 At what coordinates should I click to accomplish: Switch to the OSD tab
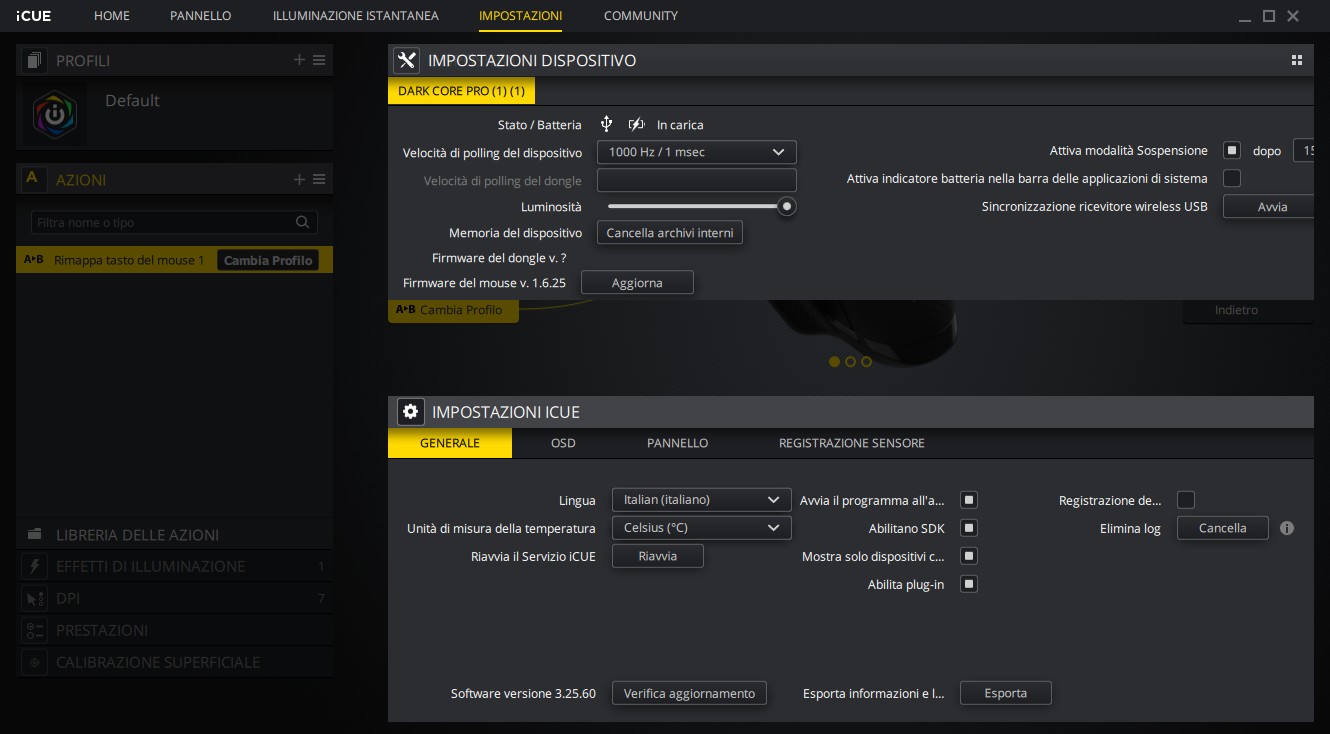pos(563,443)
